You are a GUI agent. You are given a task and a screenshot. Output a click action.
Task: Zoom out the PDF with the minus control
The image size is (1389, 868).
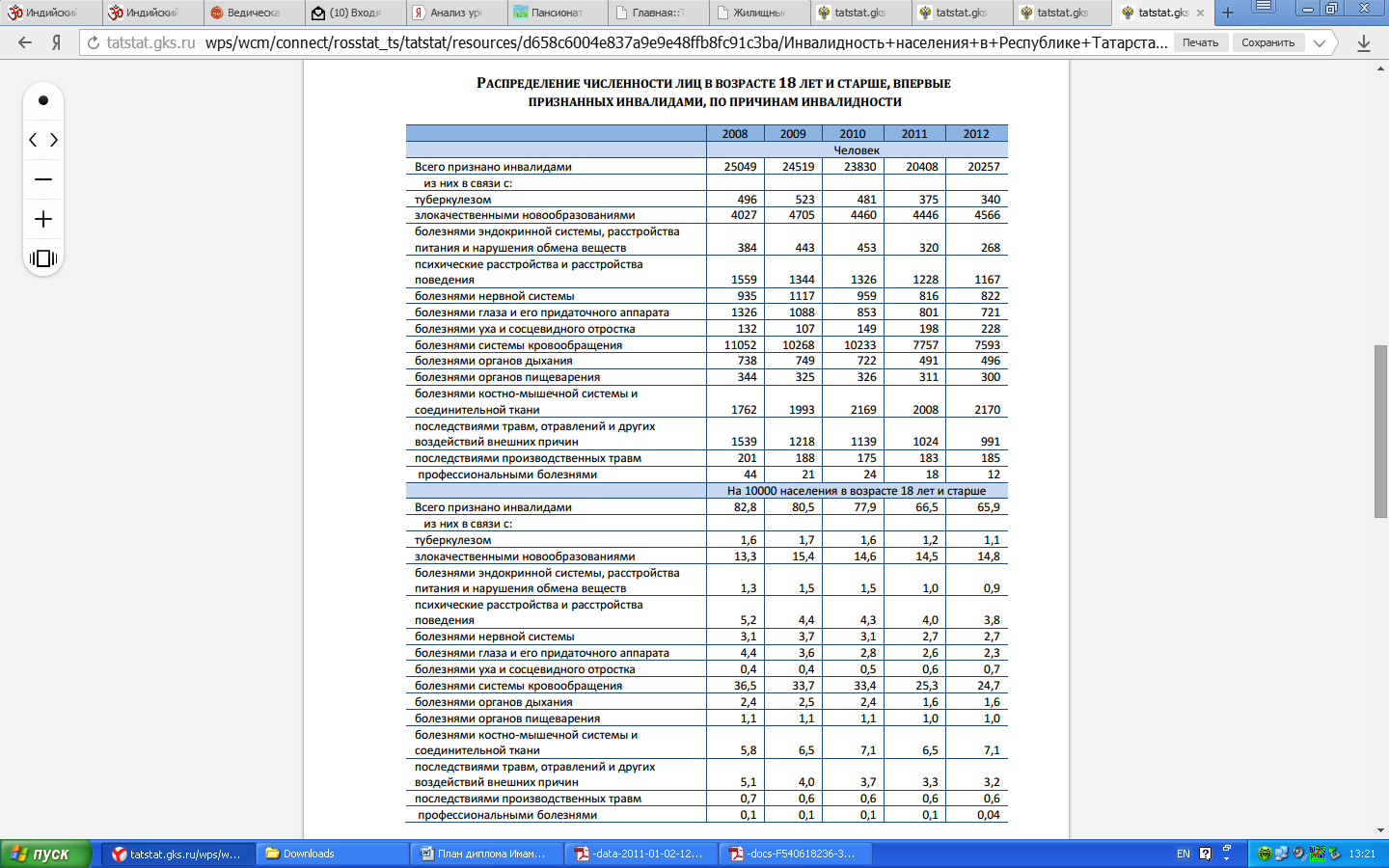pyautogui.click(x=43, y=179)
